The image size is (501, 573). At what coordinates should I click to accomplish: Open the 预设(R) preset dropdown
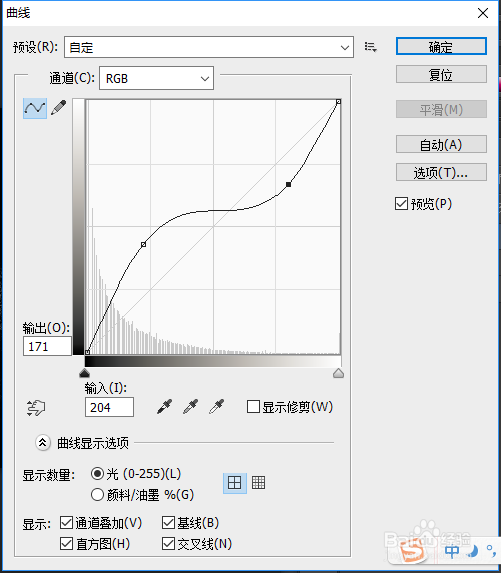(x=209, y=47)
